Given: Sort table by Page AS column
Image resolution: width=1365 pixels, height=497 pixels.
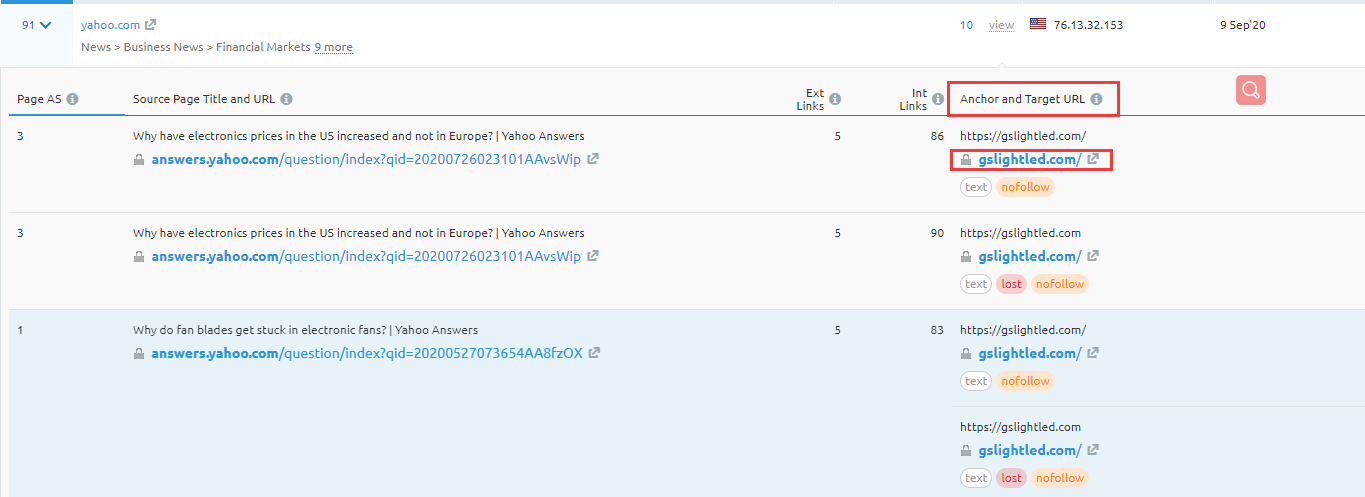Looking at the screenshot, I should [x=37, y=99].
